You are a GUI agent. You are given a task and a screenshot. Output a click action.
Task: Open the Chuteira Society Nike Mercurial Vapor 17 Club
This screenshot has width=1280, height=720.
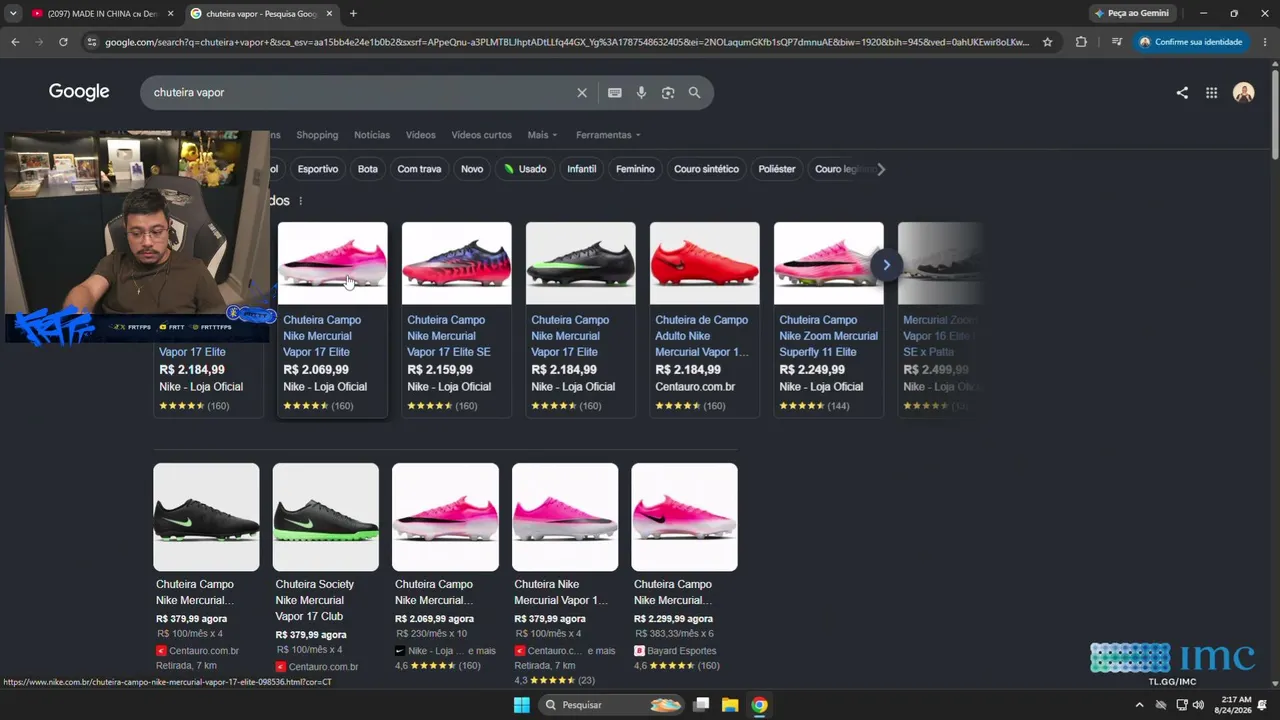(326, 567)
